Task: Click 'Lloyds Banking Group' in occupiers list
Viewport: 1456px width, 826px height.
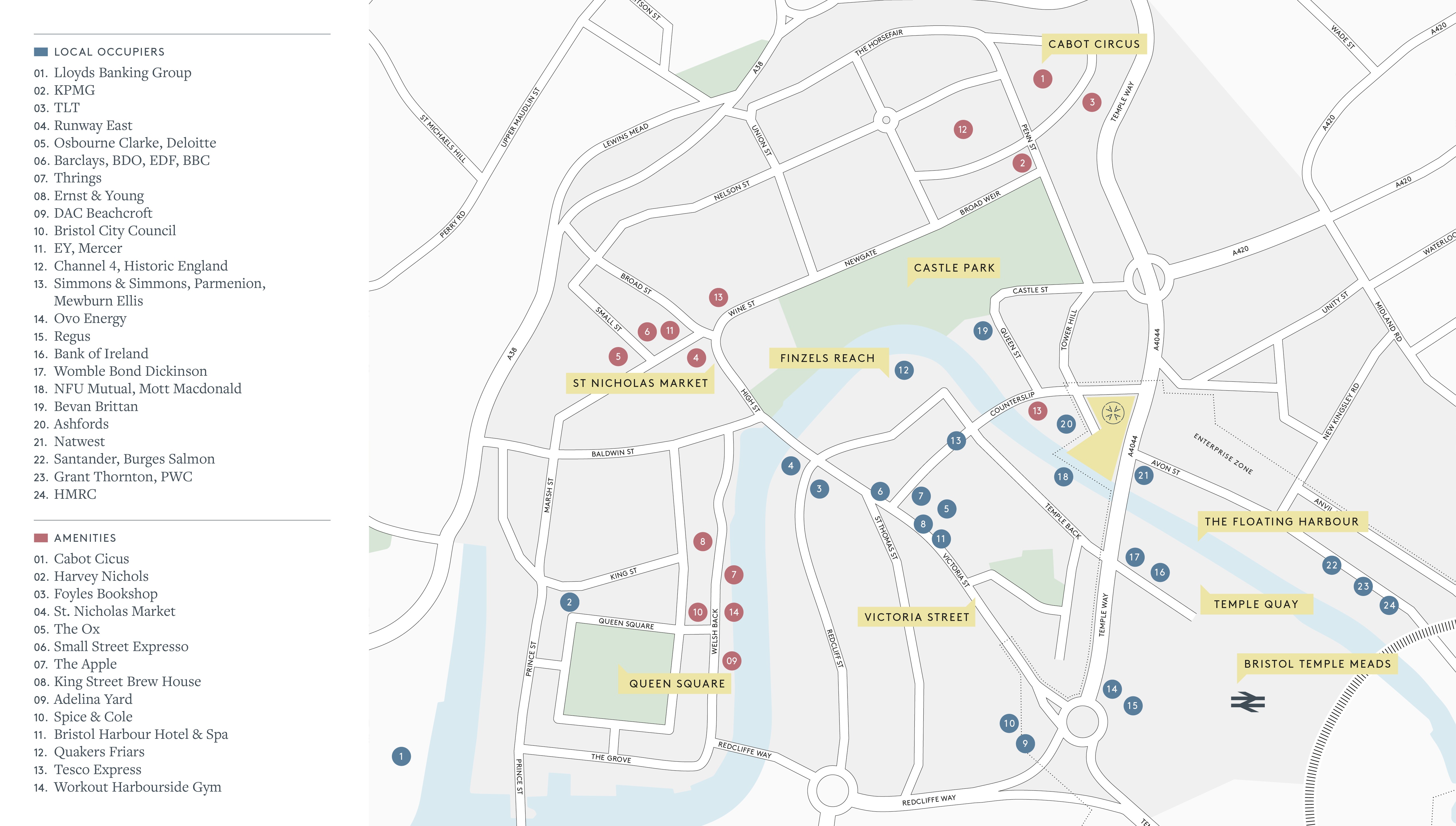Action: point(122,73)
